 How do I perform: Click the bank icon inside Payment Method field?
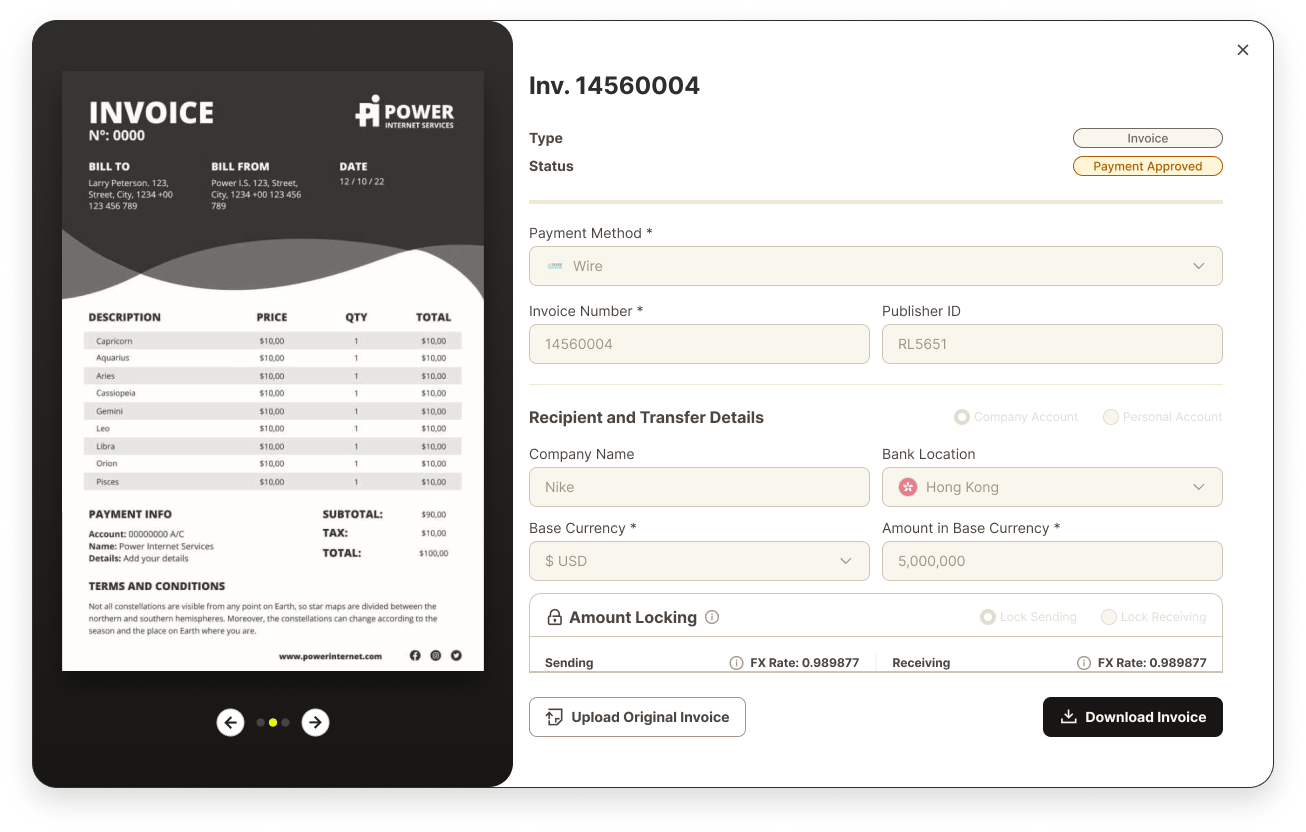(555, 266)
